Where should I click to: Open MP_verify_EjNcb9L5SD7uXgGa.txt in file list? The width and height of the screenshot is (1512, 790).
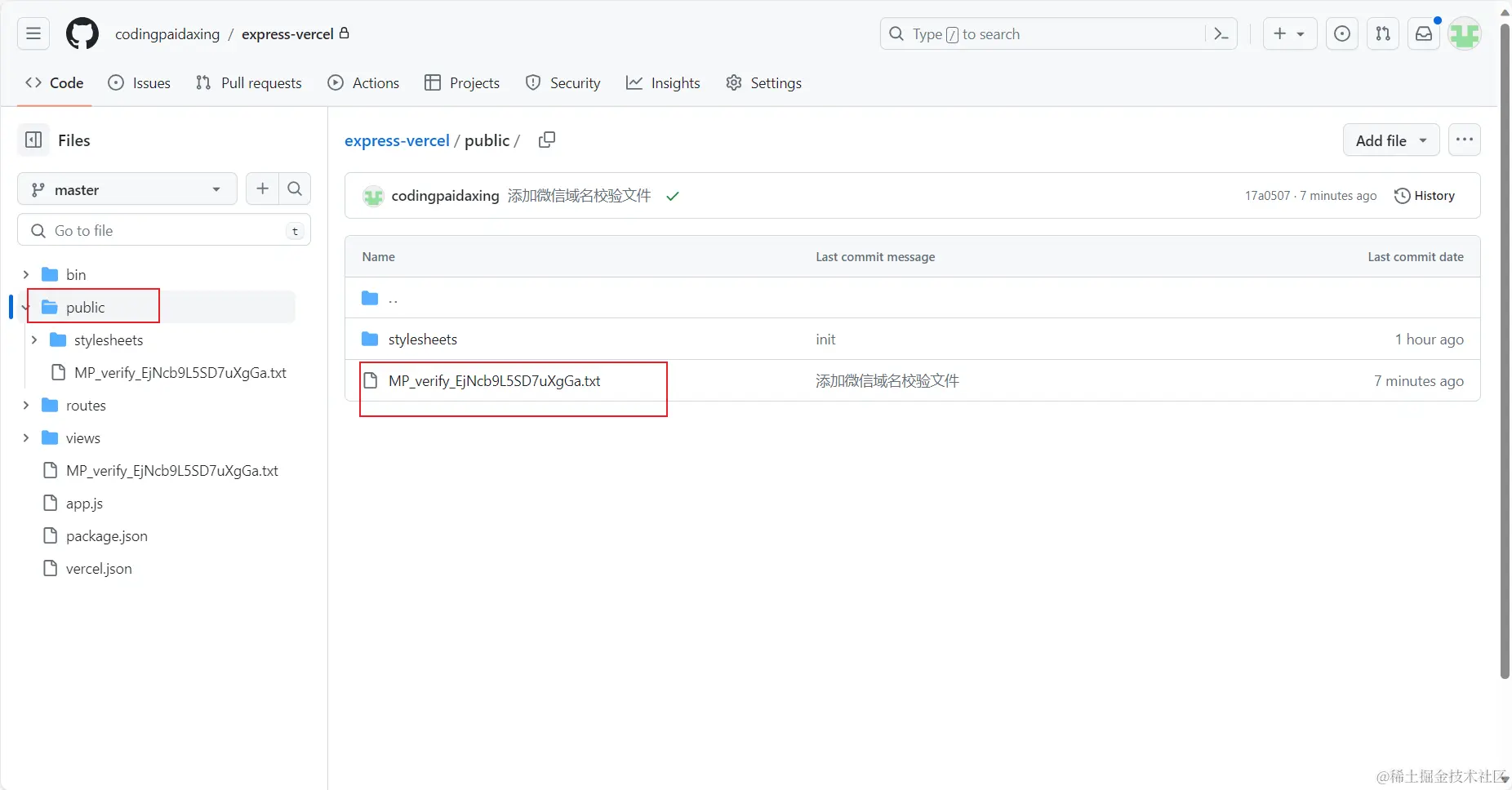tap(495, 380)
